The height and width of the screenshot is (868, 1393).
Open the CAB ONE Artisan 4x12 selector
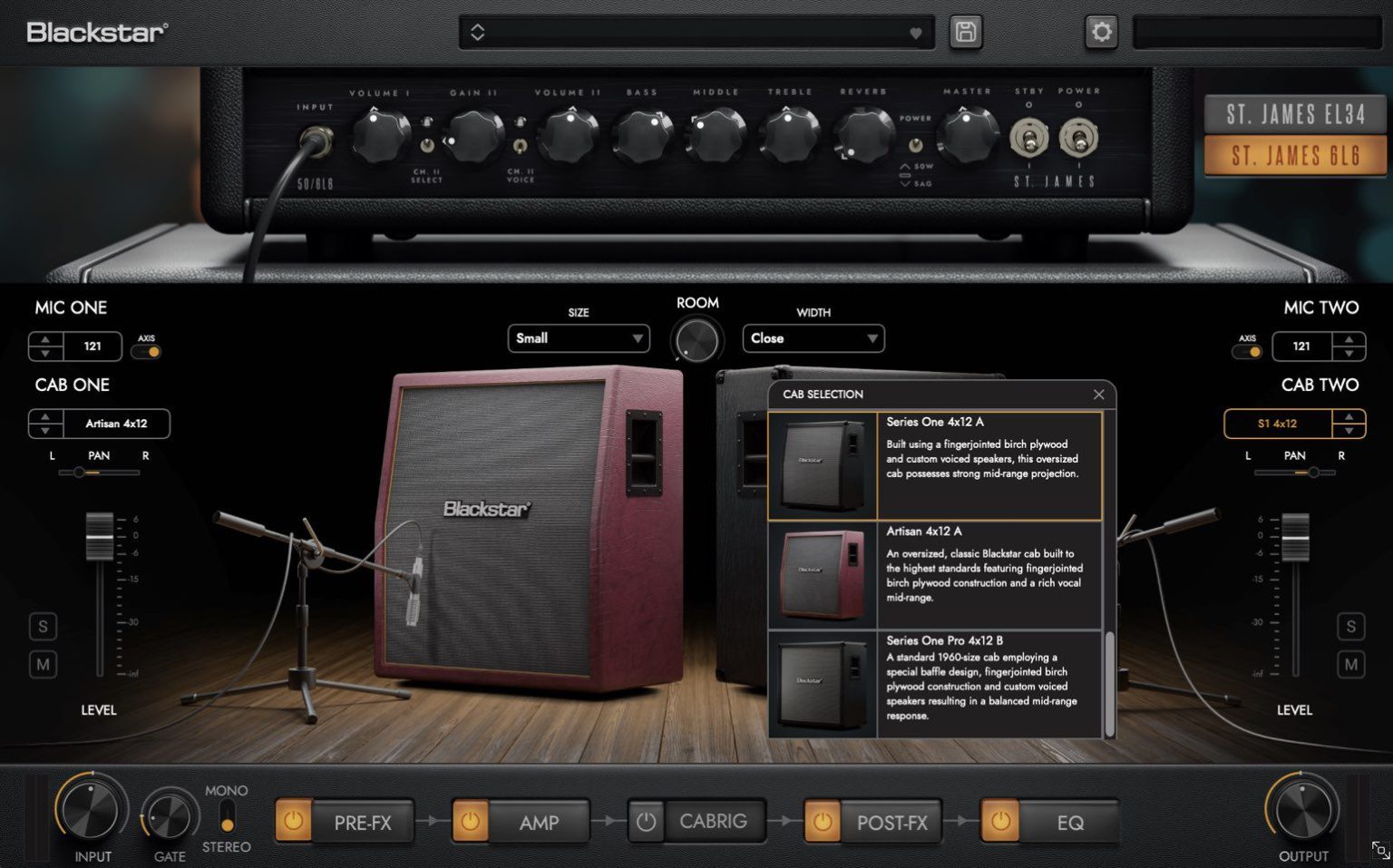click(115, 424)
